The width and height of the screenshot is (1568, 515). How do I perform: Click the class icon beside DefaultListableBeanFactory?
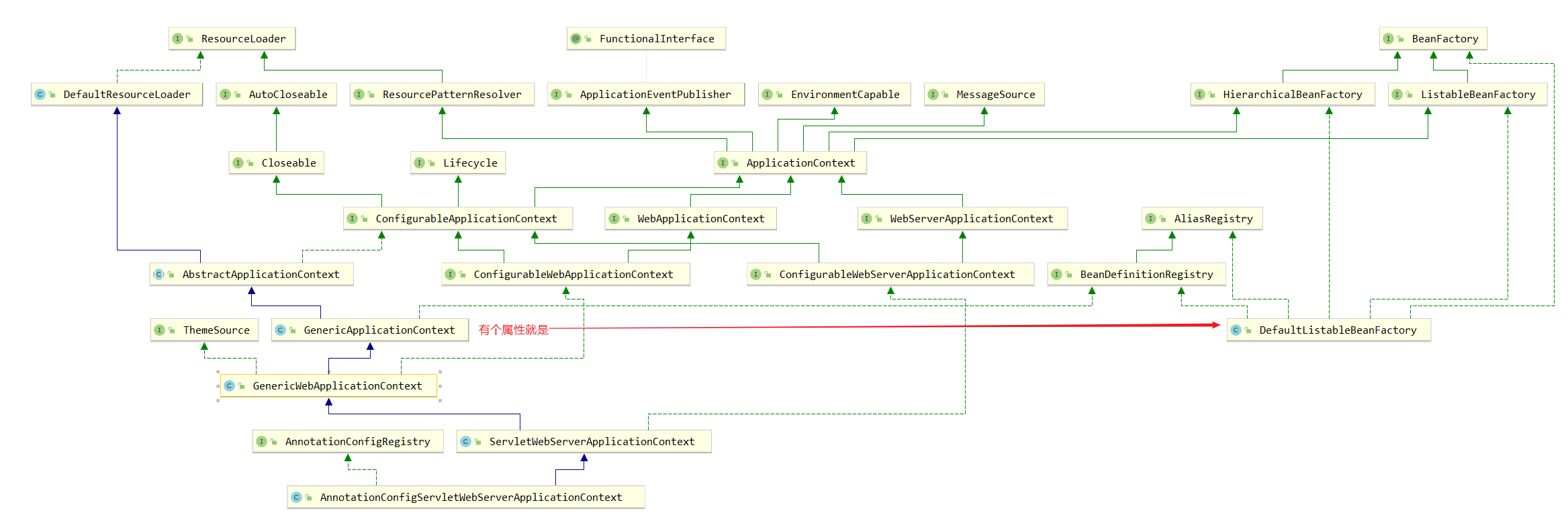[1236, 330]
